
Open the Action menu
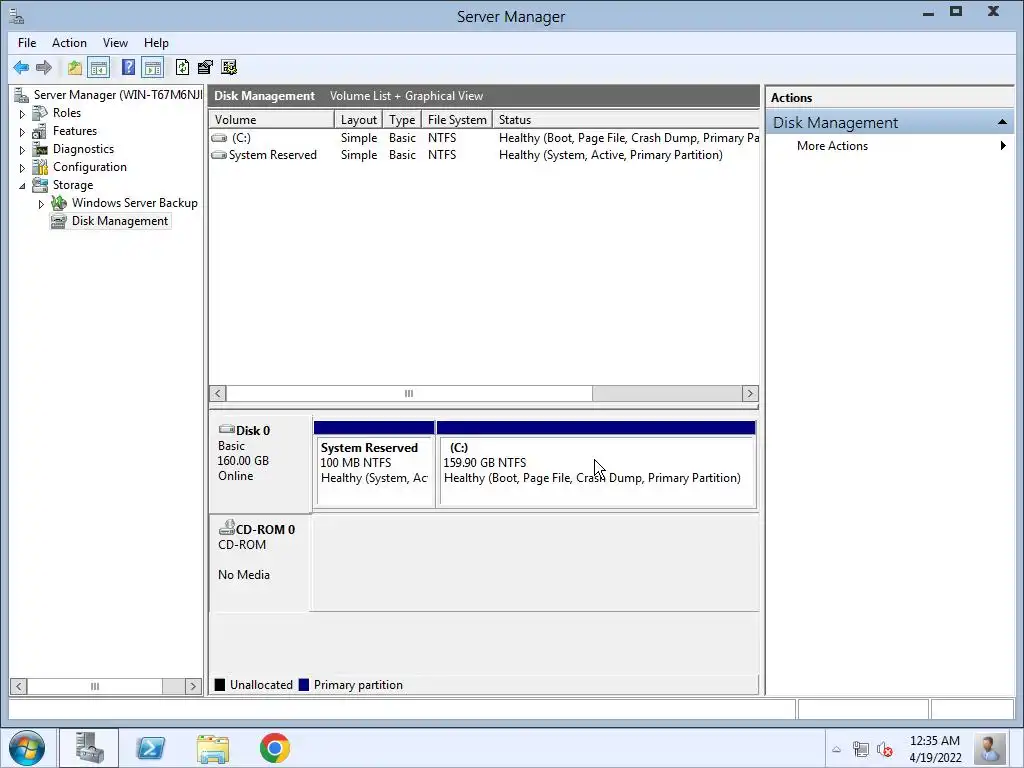coord(69,42)
